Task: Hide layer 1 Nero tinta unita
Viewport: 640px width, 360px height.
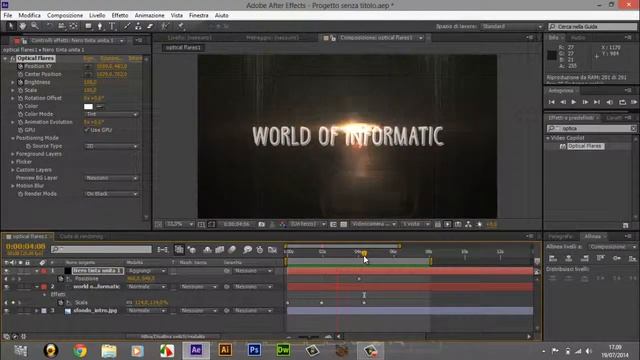Action: coord(6,271)
